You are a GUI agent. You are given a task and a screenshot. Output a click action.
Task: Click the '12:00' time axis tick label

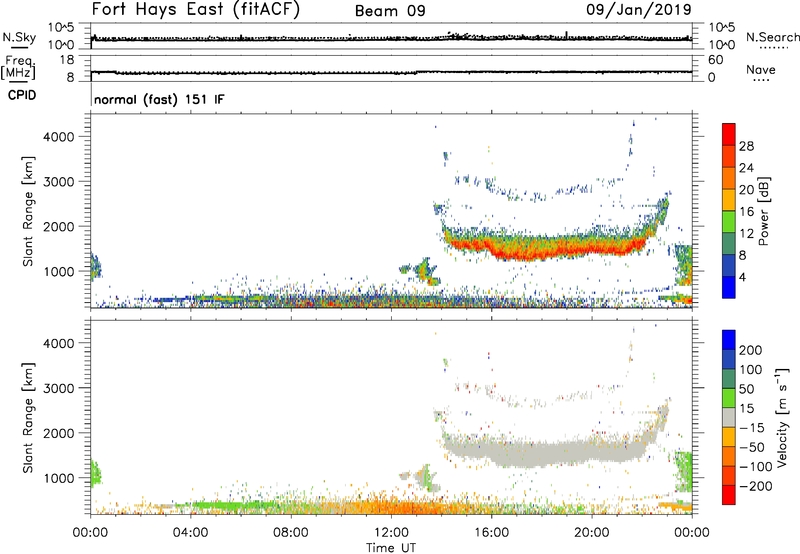(x=391, y=533)
